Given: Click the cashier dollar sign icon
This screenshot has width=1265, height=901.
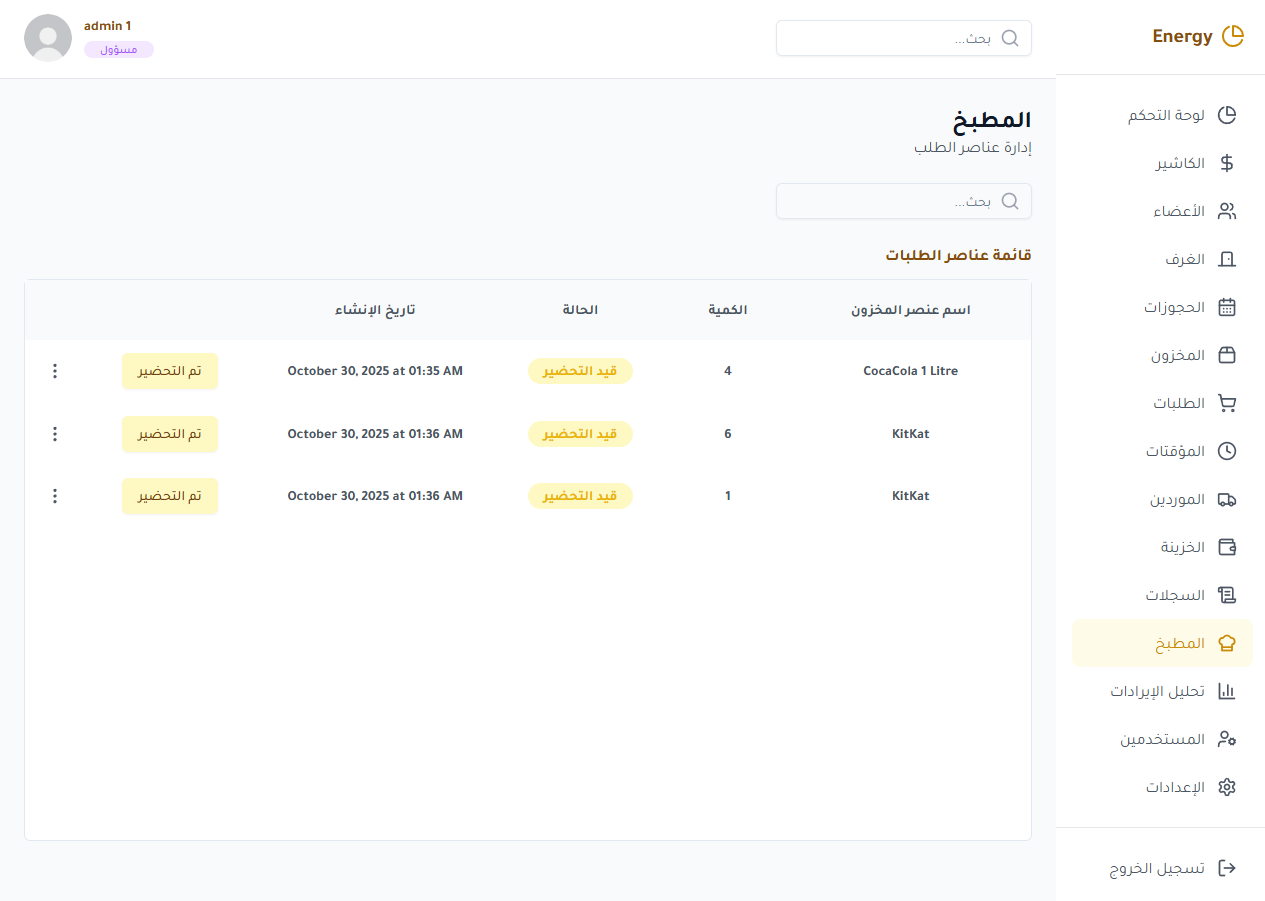Looking at the screenshot, I should 1227,163.
